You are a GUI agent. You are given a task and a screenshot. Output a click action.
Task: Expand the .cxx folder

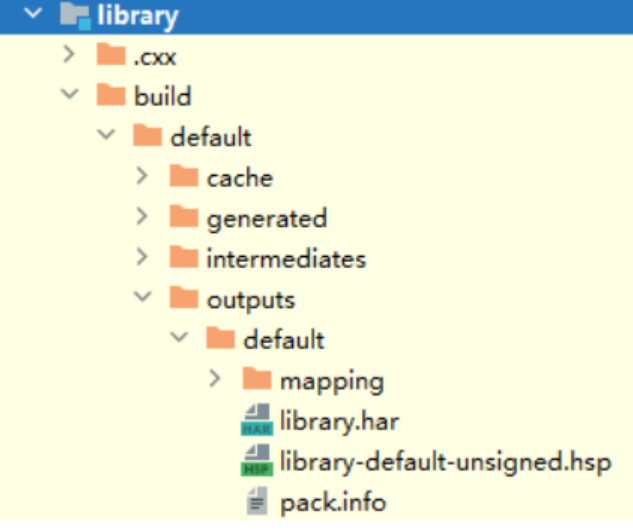pyautogui.click(x=69, y=55)
